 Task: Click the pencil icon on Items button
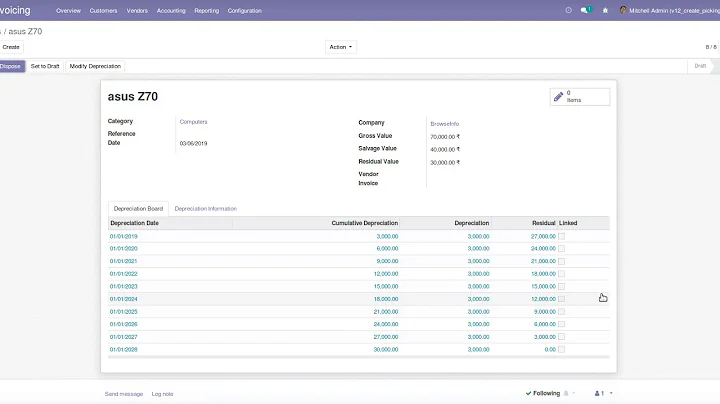pos(558,96)
